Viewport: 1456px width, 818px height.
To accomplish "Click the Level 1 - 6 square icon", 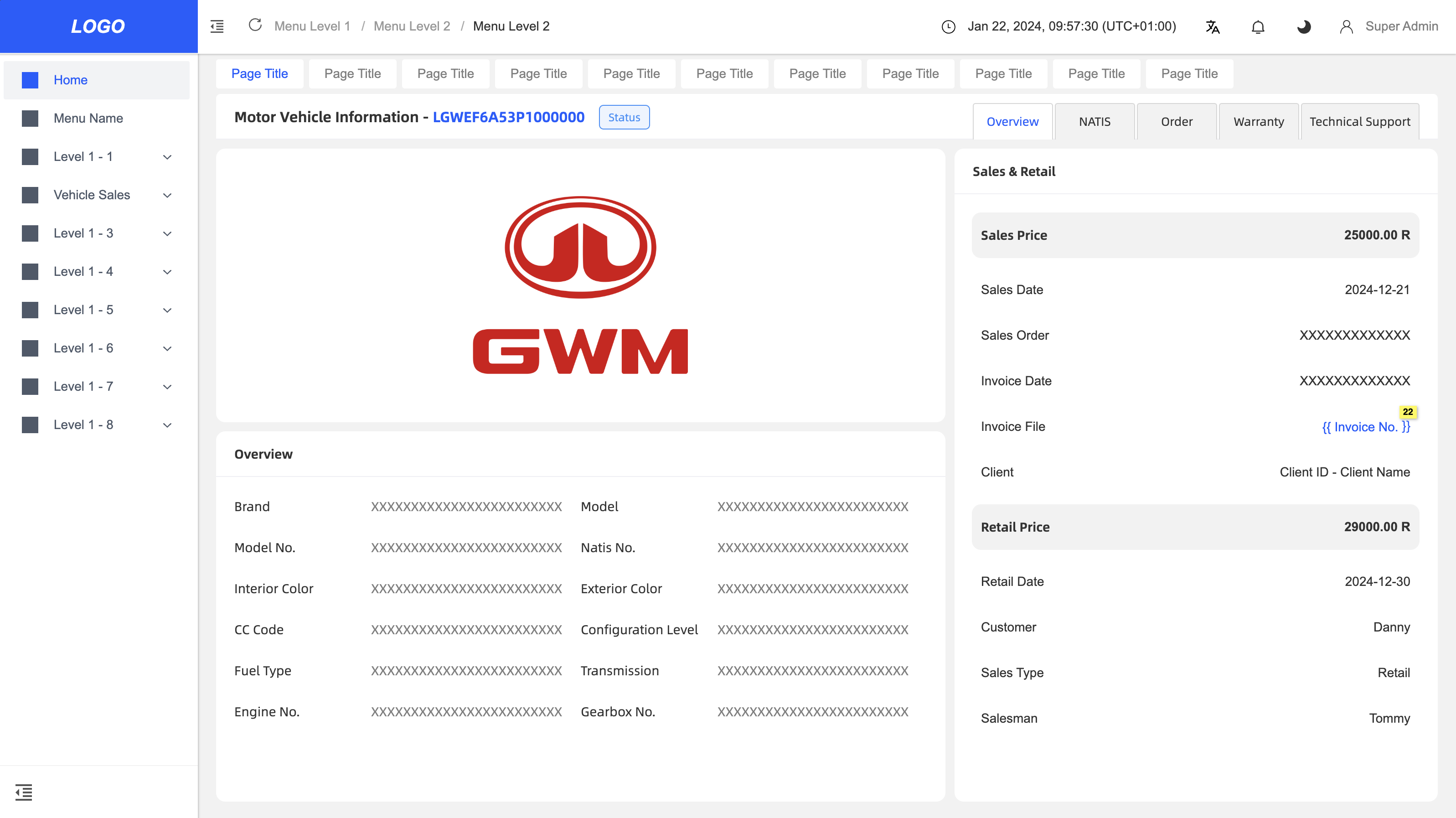I will [30, 348].
